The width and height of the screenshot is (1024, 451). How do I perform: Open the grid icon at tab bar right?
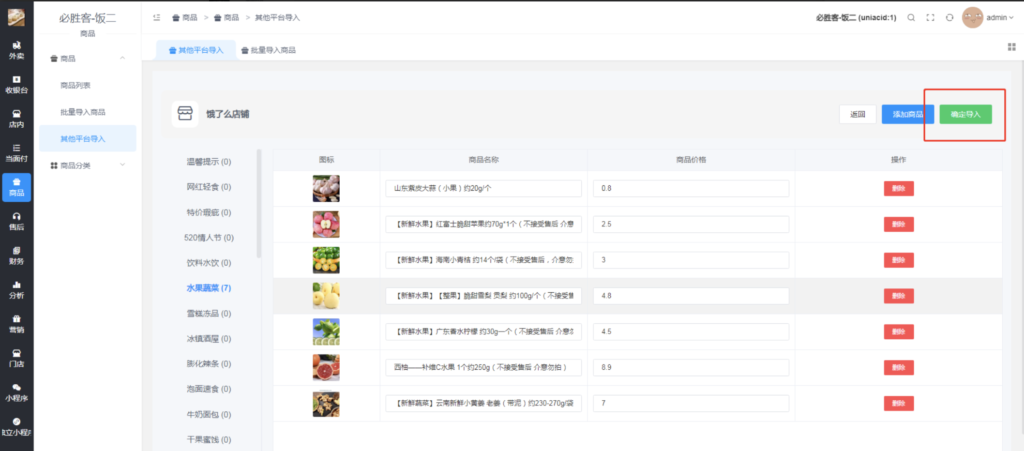coord(1011,47)
